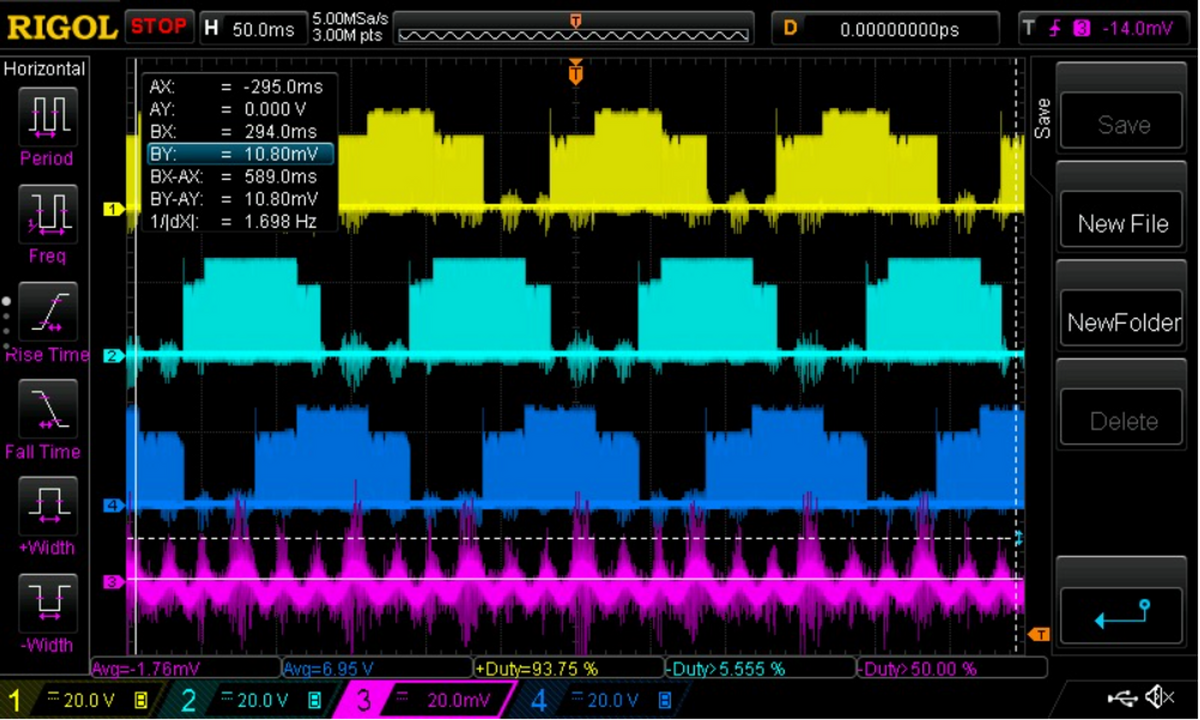Click the New File menu button
1200x720 pixels.
point(1123,224)
